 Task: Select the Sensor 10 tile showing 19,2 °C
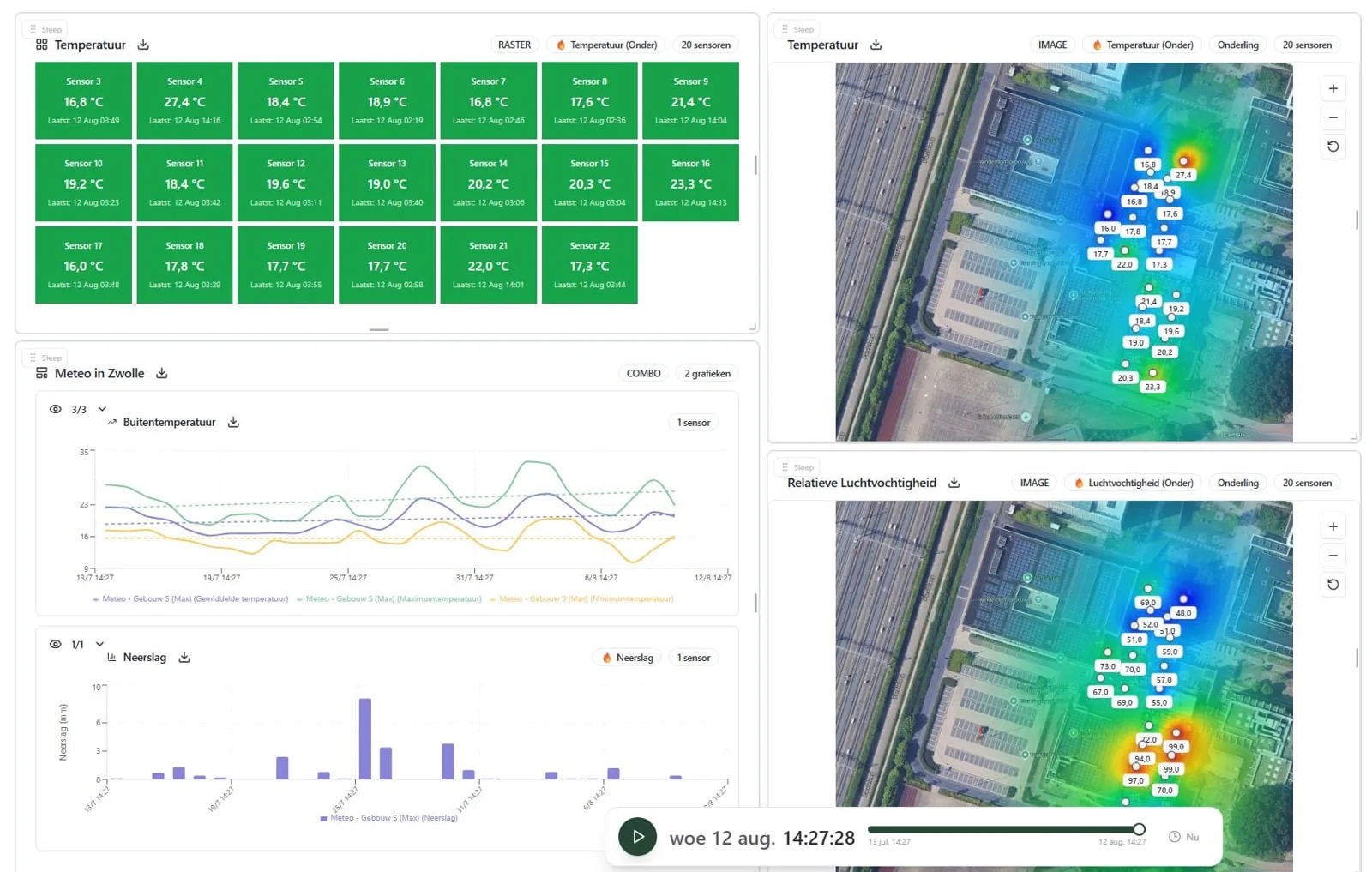pos(83,183)
